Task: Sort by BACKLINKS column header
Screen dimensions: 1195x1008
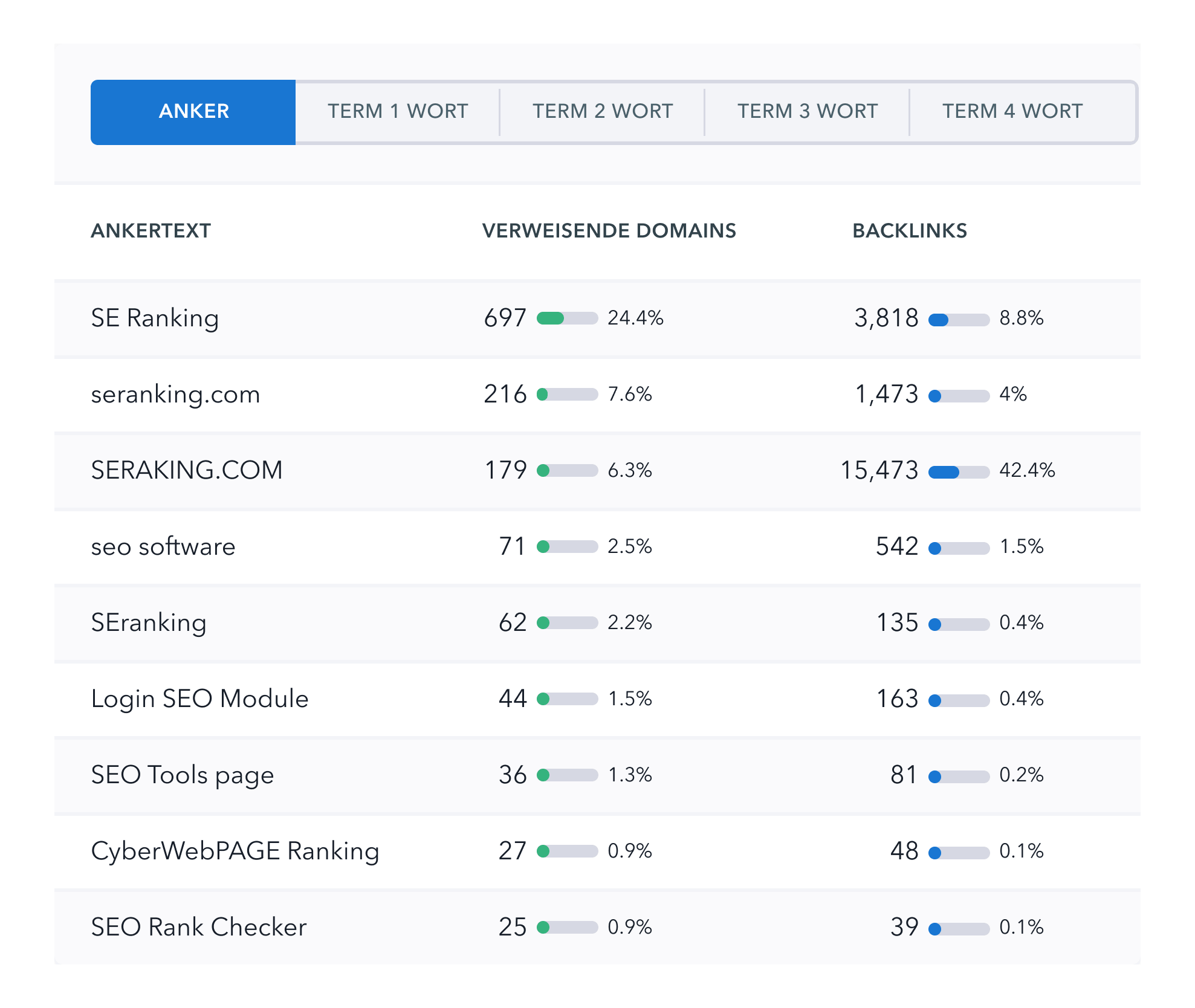Action: tap(910, 231)
